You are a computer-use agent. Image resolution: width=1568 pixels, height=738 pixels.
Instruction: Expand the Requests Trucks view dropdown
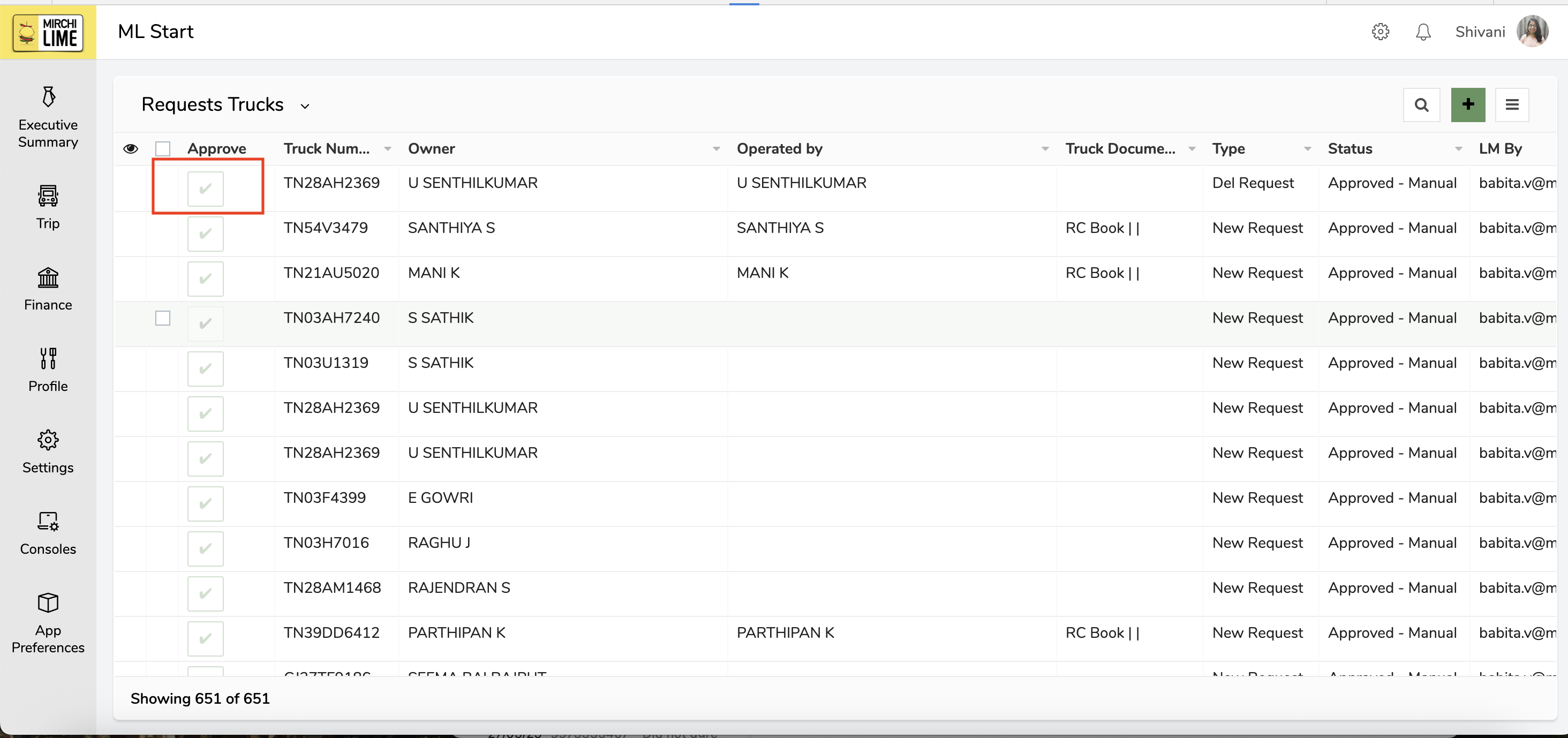[305, 106]
